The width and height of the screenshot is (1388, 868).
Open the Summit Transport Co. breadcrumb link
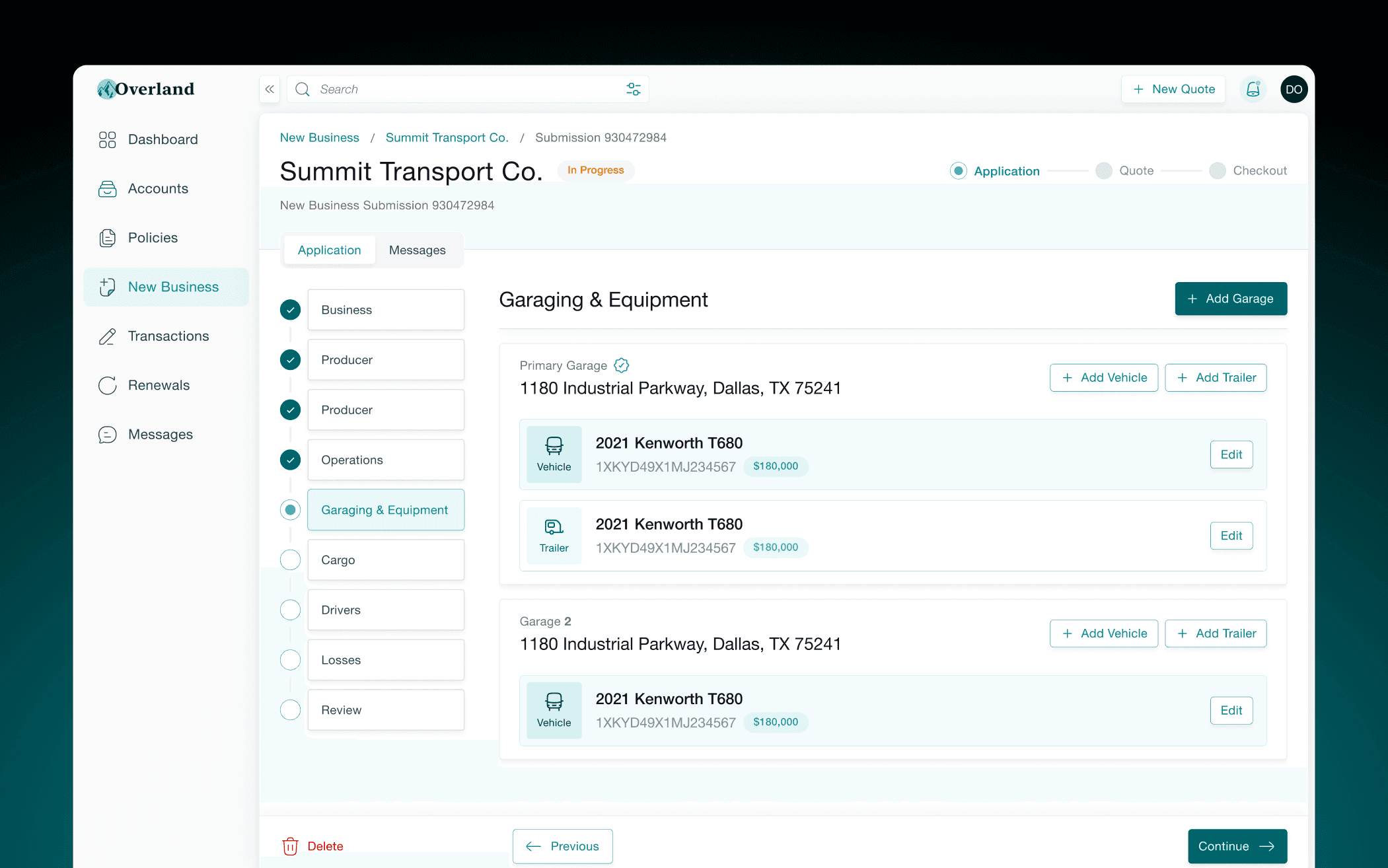(447, 137)
